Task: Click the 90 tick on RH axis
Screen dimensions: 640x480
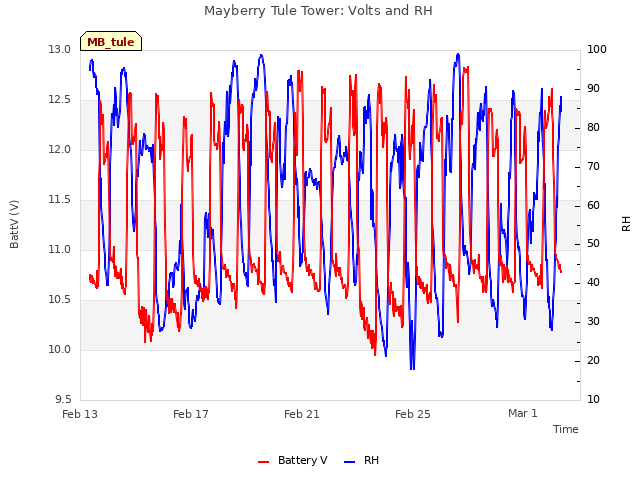Action: click(593, 89)
